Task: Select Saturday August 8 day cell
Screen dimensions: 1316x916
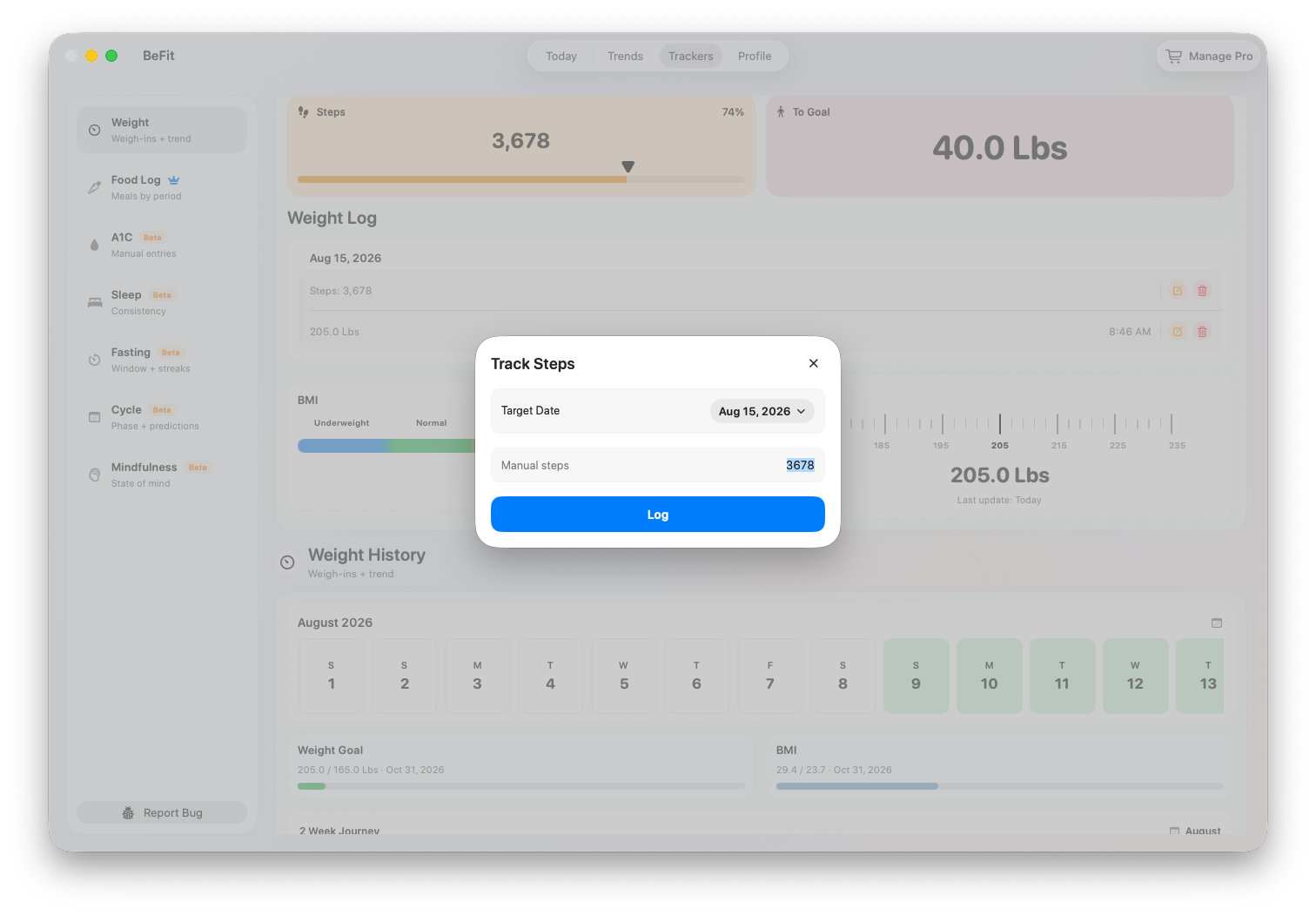Action: (x=843, y=676)
